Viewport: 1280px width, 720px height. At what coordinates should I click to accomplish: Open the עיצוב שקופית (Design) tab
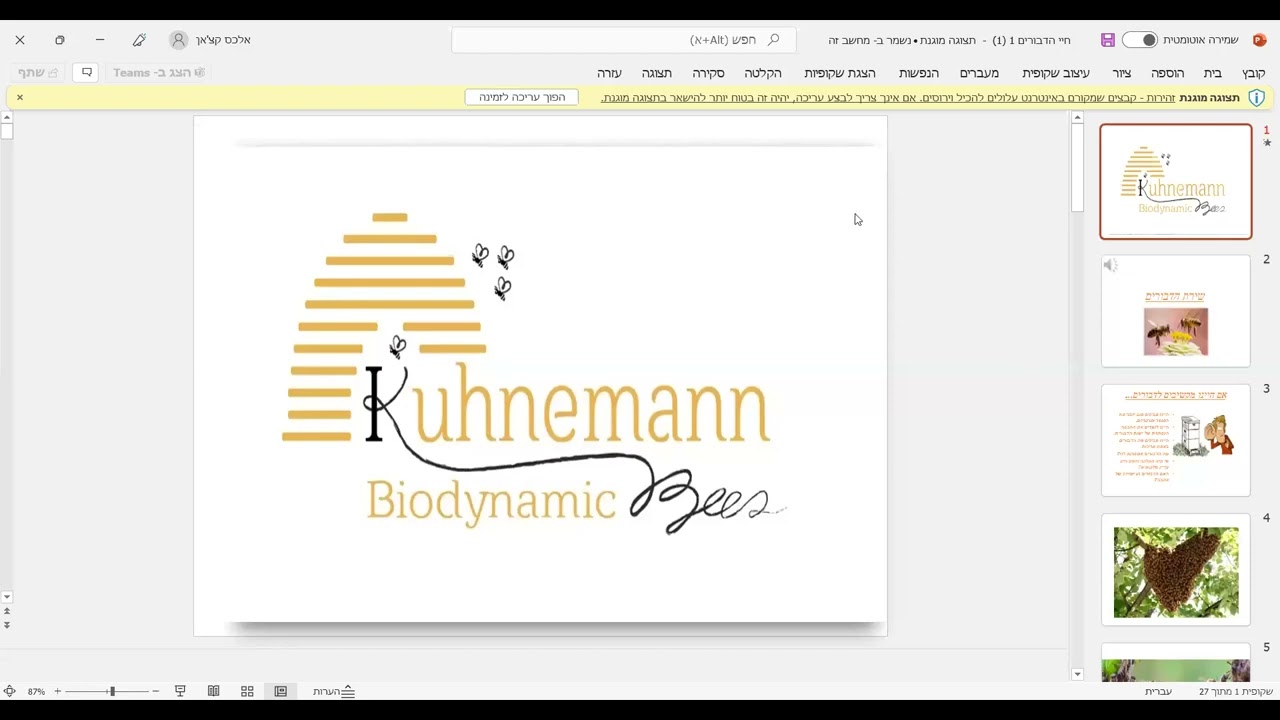(x=1056, y=73)
